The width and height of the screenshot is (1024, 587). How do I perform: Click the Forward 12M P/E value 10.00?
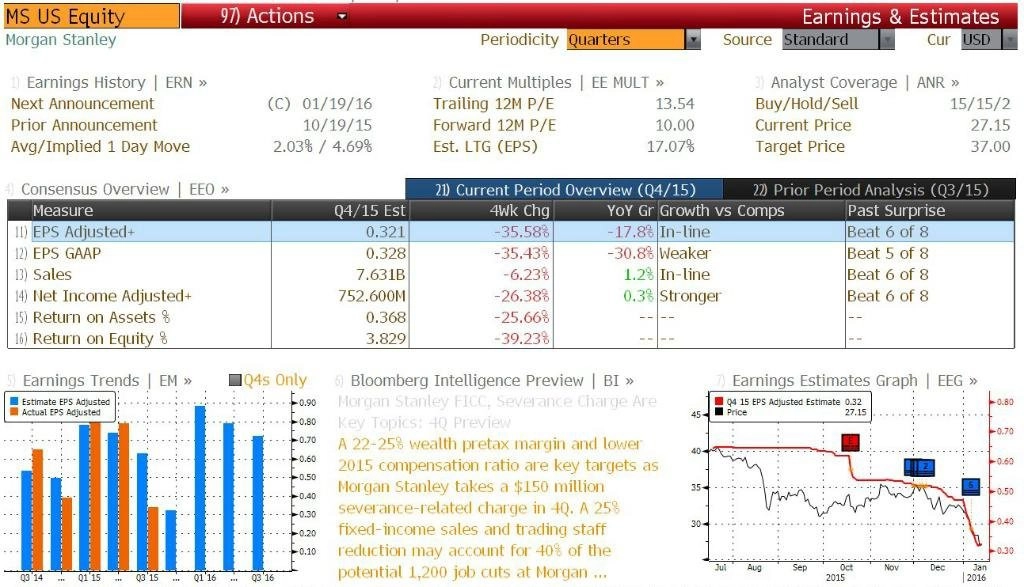[675, 125]
